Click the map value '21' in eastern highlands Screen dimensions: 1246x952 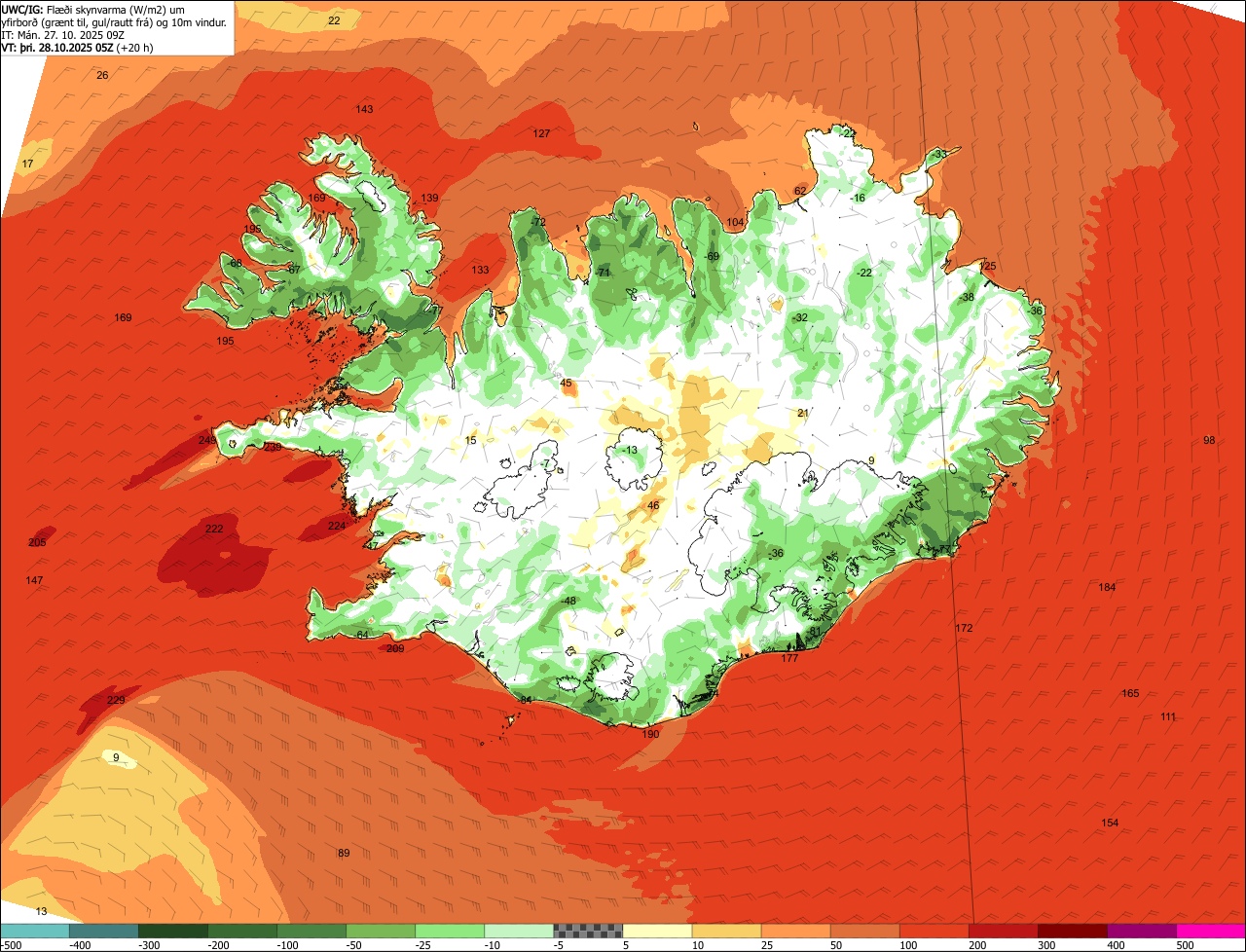pyautogui.click(x=803, y=413)
